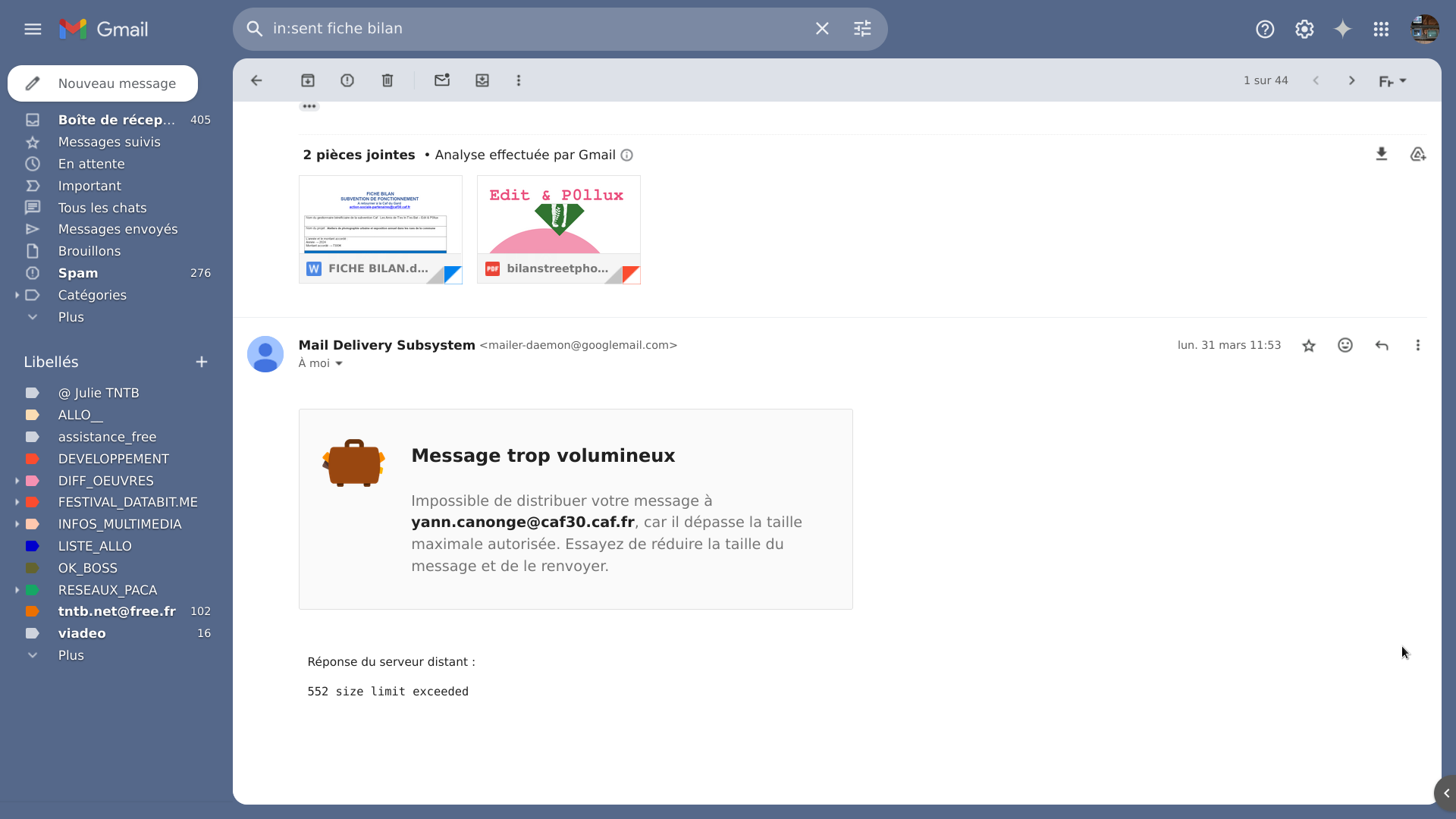Add all attachments to Drive
Screen dimensions: 1456x819
[1418, 155]
